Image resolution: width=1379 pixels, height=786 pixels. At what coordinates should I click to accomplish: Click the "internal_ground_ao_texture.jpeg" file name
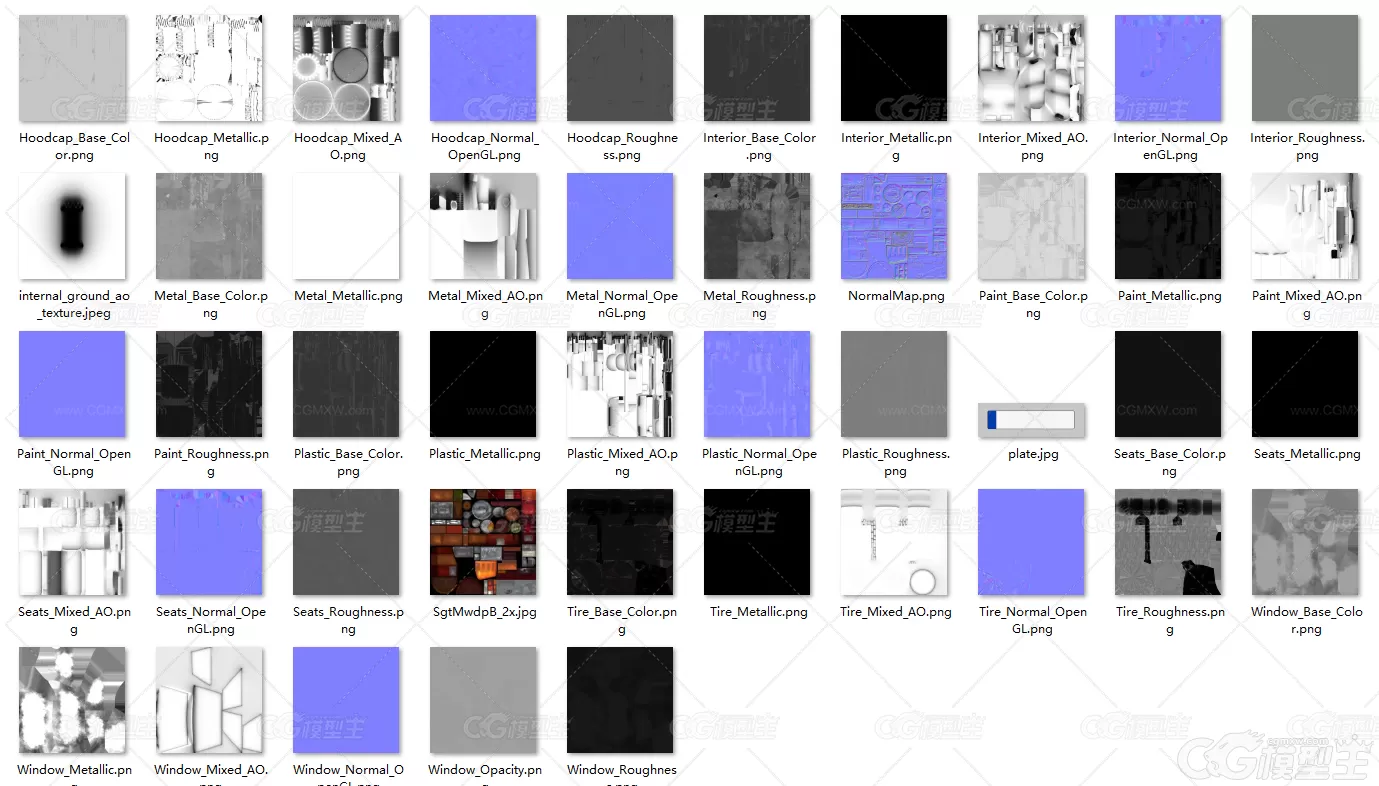click(x=74, y=304)
